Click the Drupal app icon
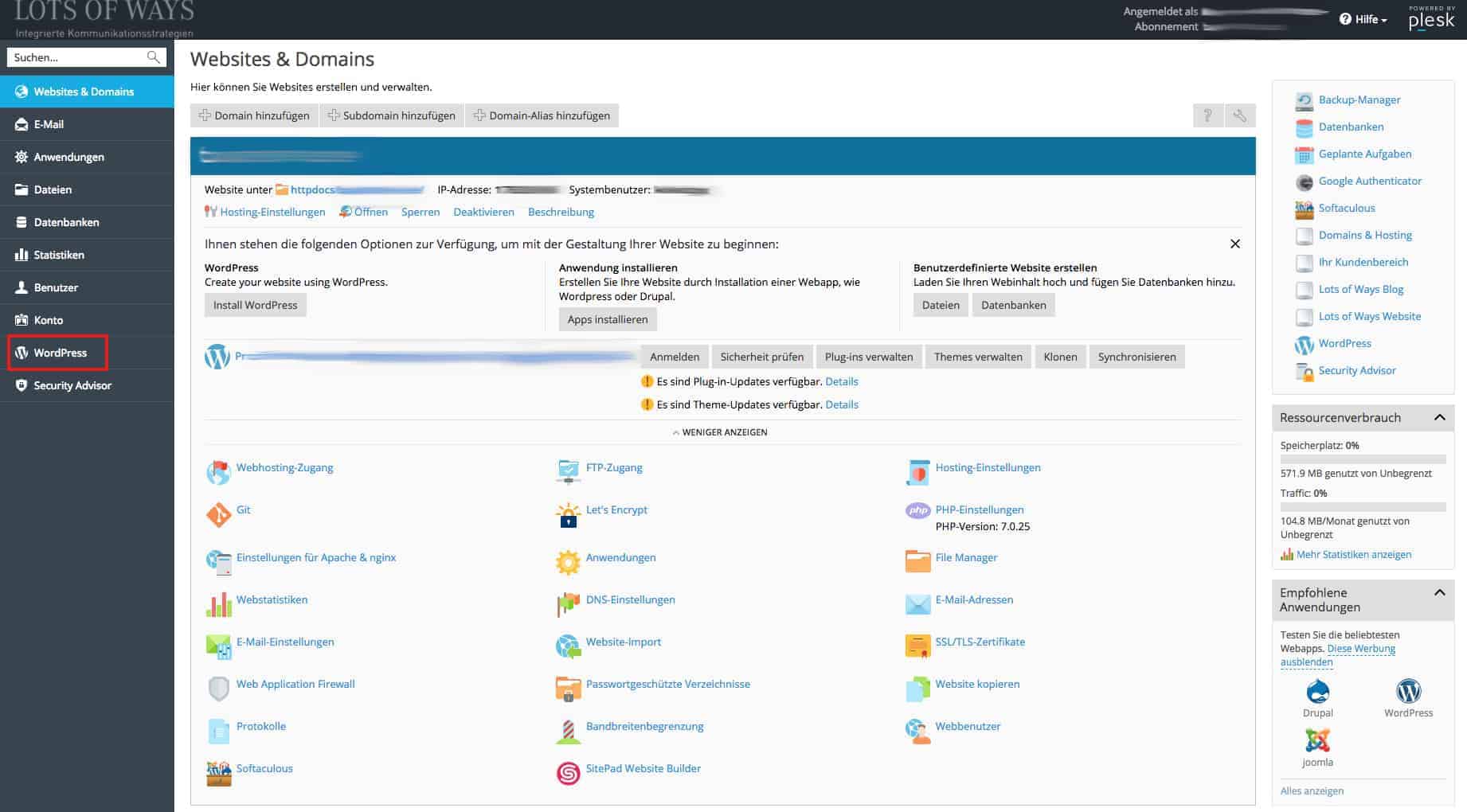This screenshot has width=1467, height=812. (1317, 690)
